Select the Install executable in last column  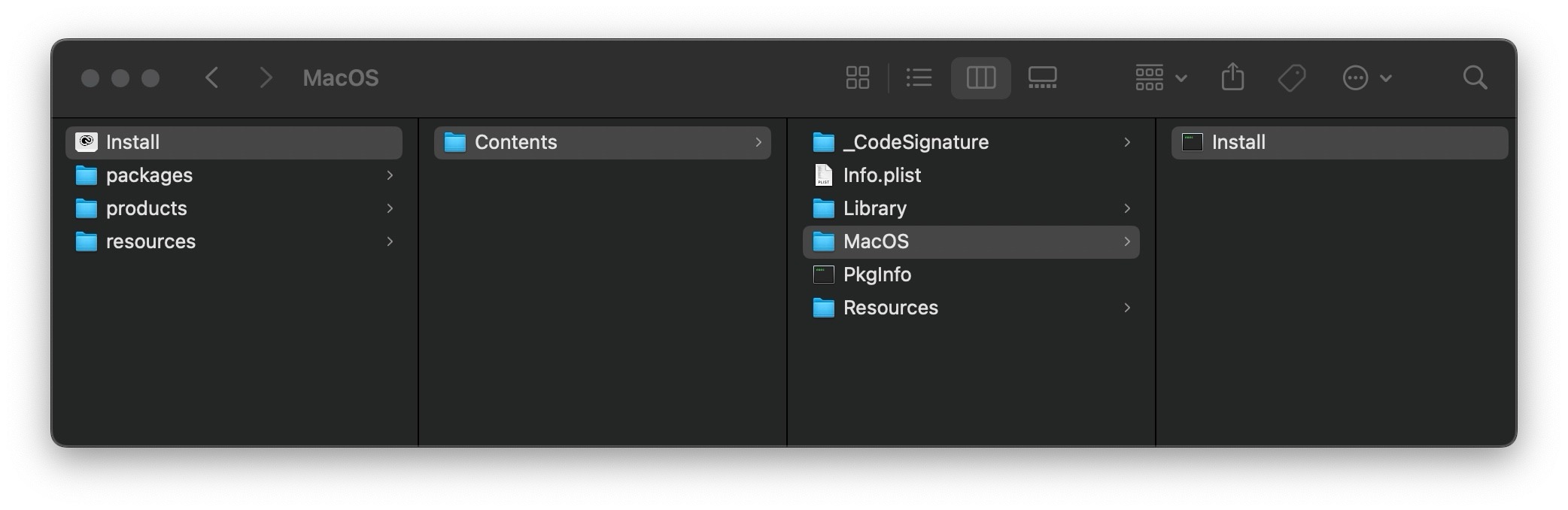tap(1238, 142)
